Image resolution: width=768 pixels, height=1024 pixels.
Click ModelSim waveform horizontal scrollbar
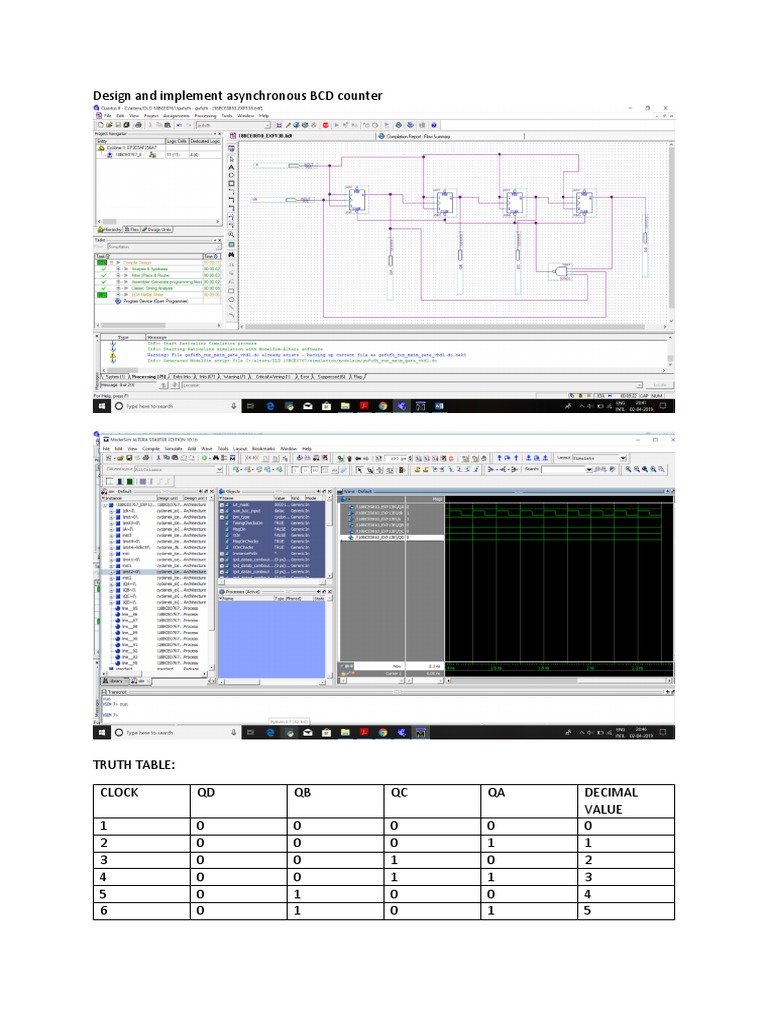pos(559,680)
